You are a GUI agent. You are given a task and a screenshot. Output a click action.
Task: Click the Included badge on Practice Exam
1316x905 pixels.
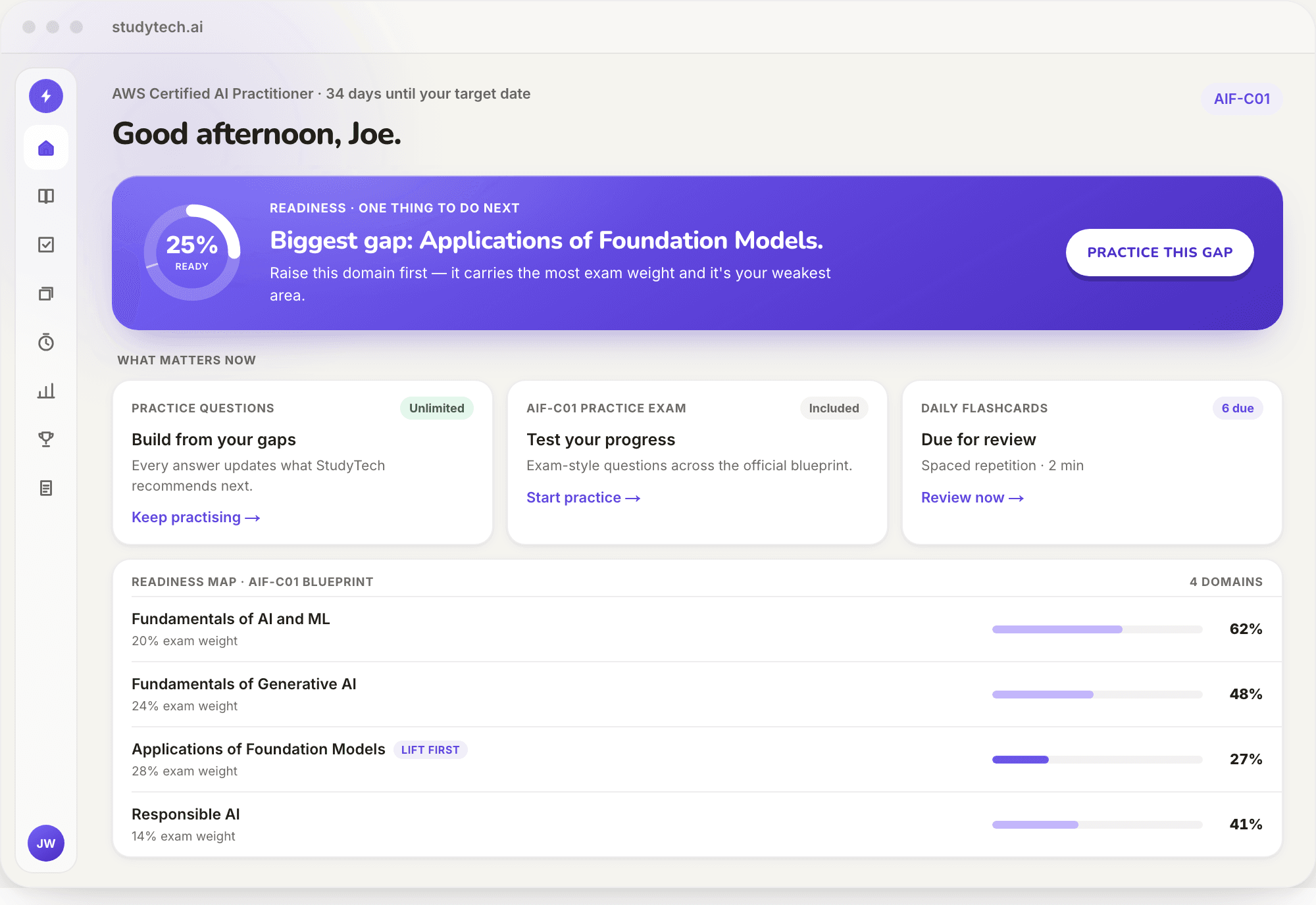click(x=834, y=408)
